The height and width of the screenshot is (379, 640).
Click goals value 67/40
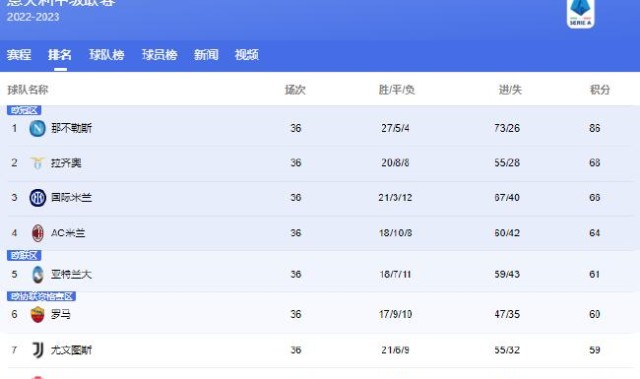point(507,198)
